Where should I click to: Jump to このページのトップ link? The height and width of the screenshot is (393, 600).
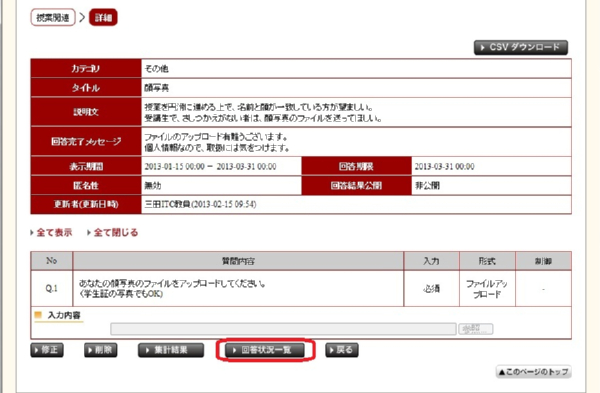point(533,372)
